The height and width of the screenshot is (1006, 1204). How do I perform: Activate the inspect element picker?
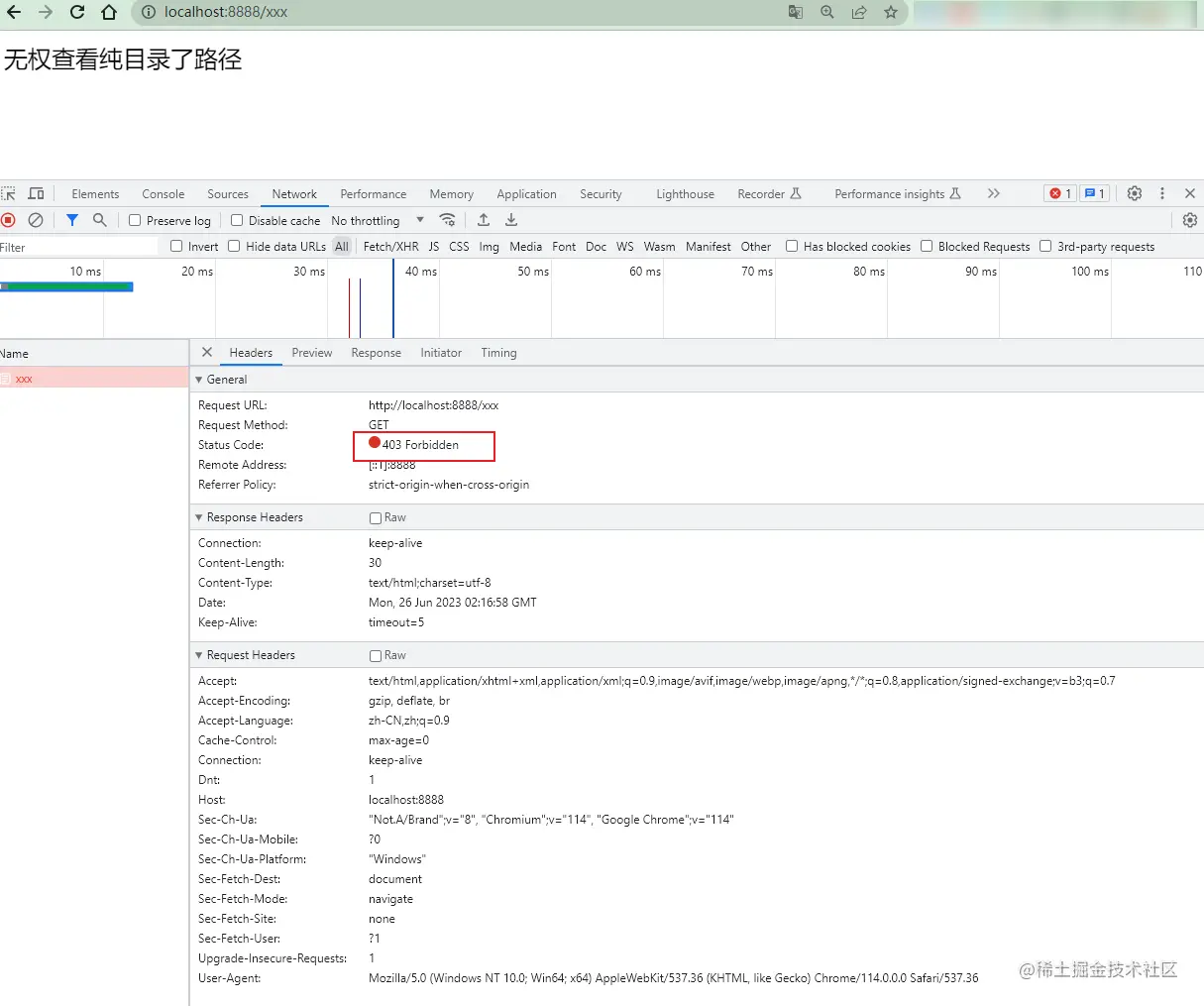[9, 194]
